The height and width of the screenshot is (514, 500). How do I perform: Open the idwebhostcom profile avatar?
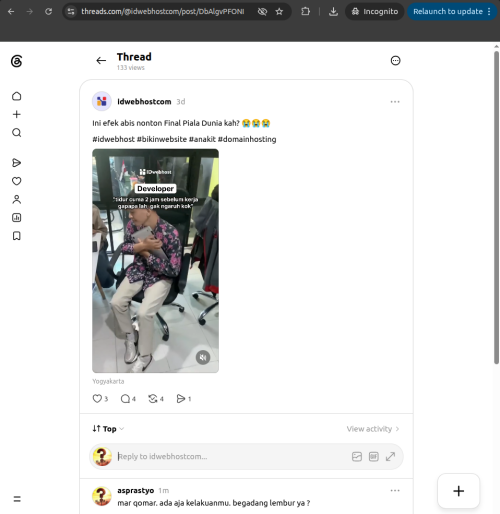(102, 101)
